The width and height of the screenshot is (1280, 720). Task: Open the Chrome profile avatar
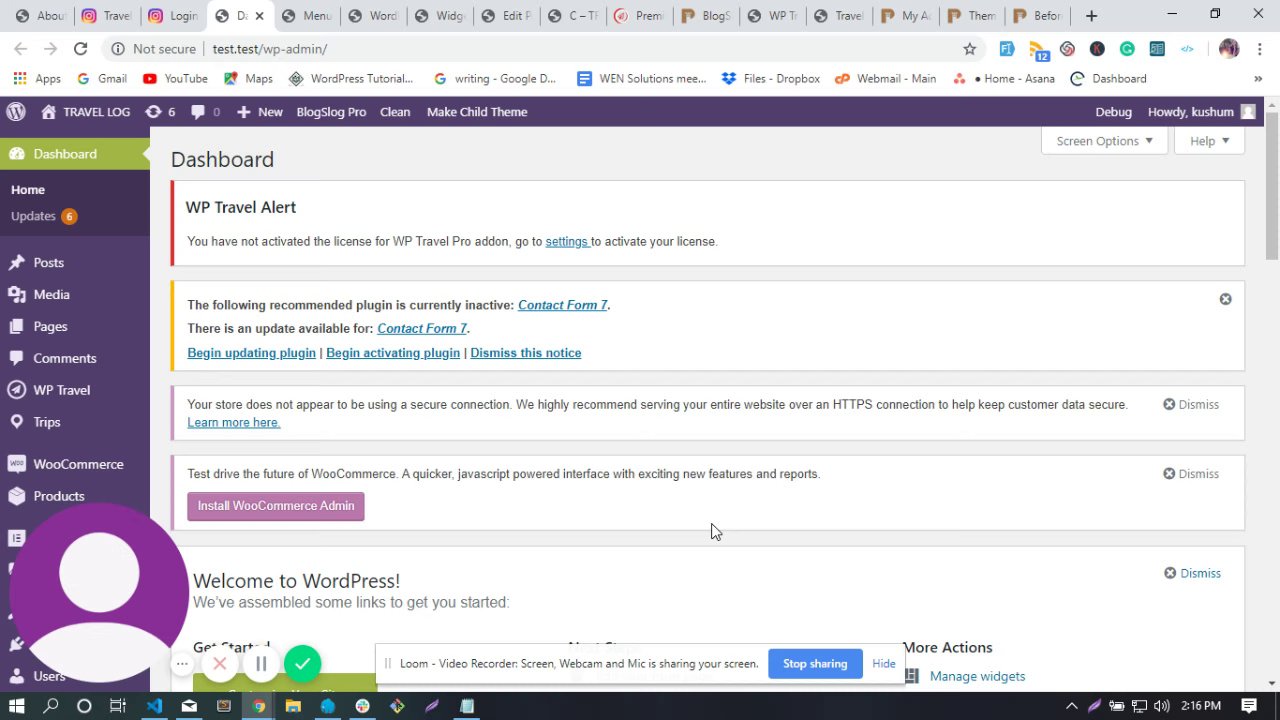[x=1229, y=49]
